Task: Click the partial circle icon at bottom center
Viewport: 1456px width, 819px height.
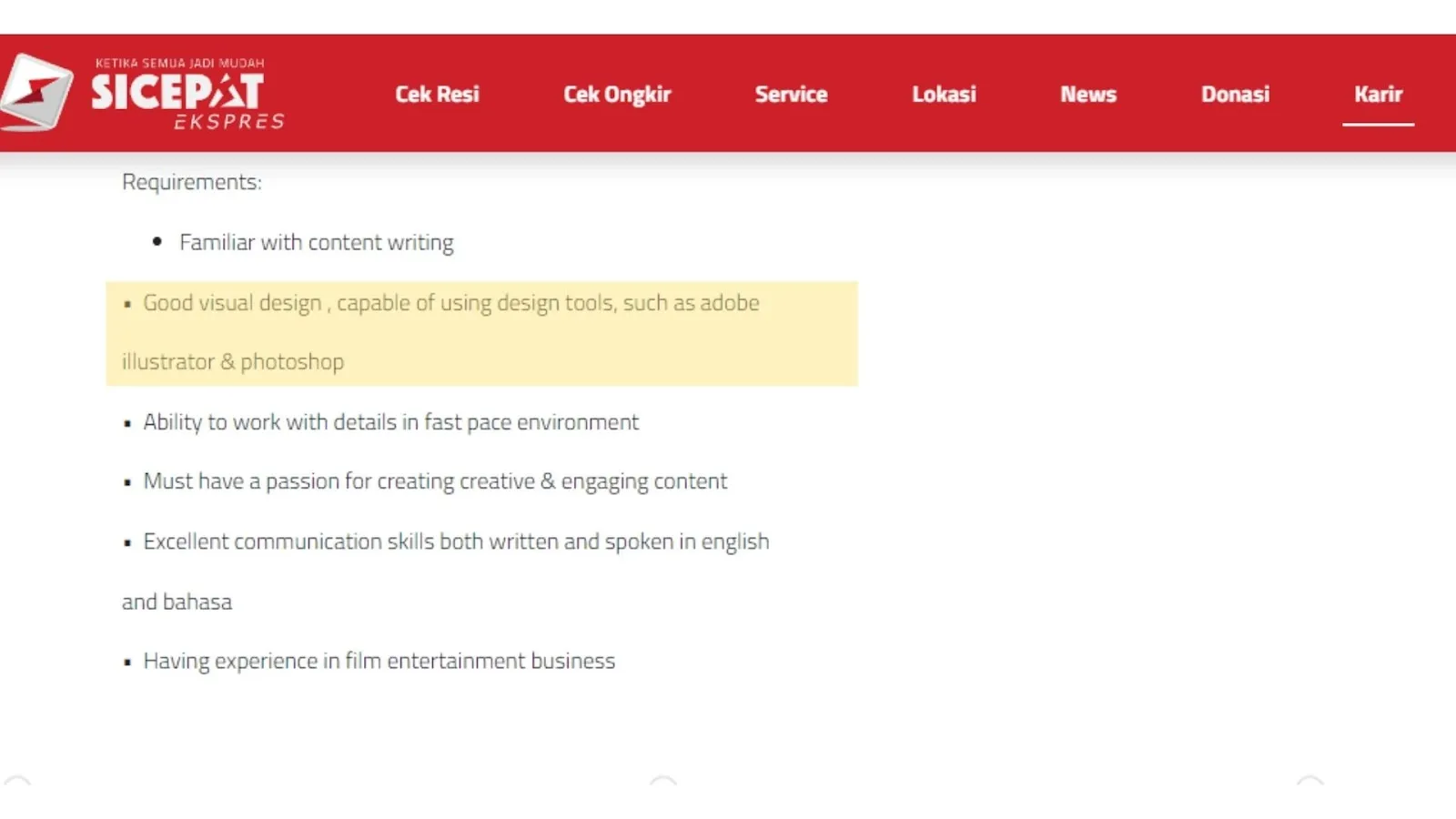Action: click(x=662, y=781)
